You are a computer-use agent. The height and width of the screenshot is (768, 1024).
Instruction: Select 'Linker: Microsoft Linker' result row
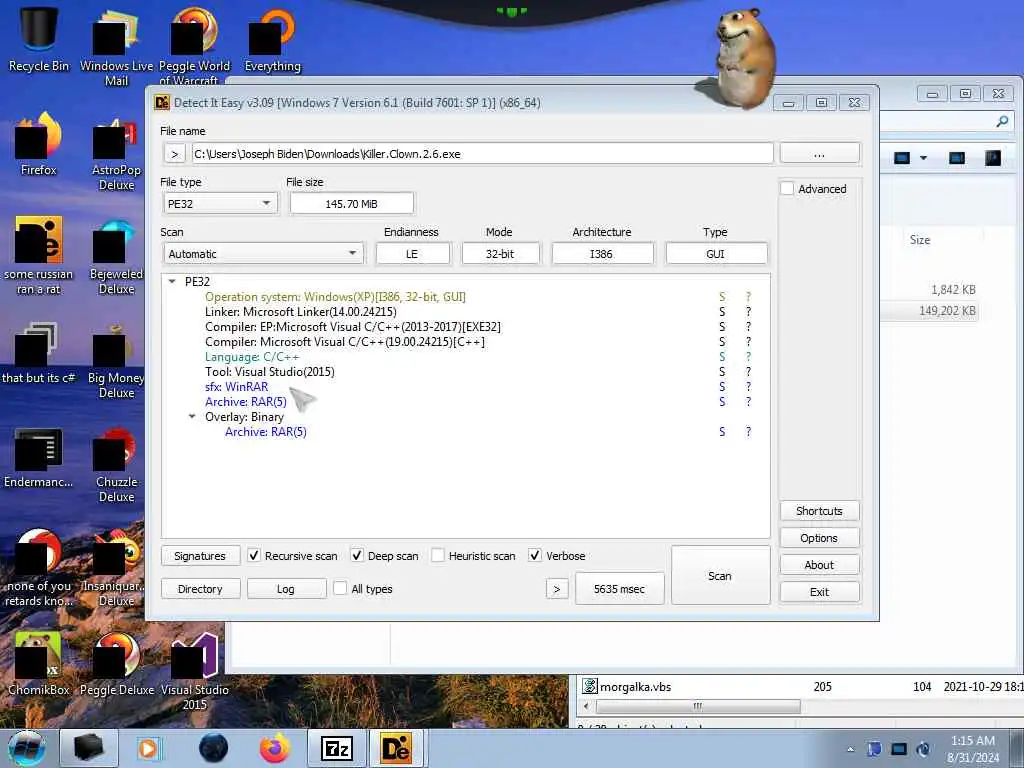click(x=300, y=312)
